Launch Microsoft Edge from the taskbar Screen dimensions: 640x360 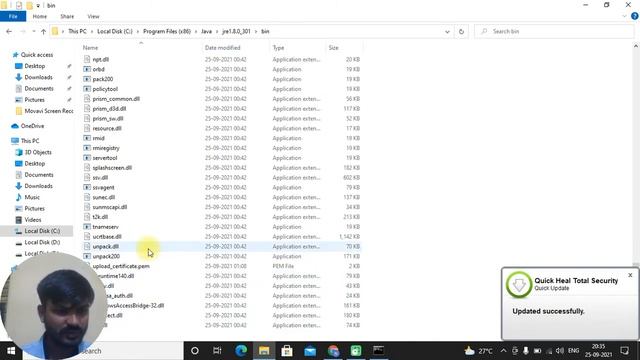[241, 351]
